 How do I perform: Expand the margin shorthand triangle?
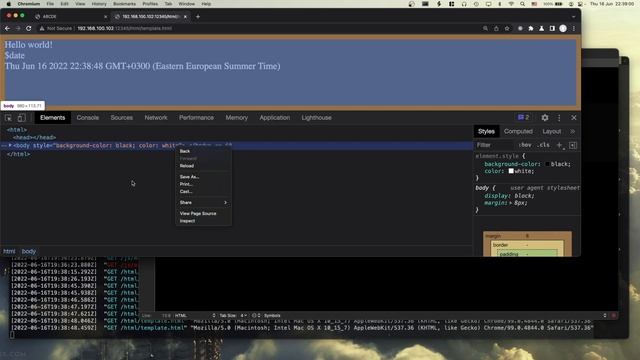click(511, 203)
